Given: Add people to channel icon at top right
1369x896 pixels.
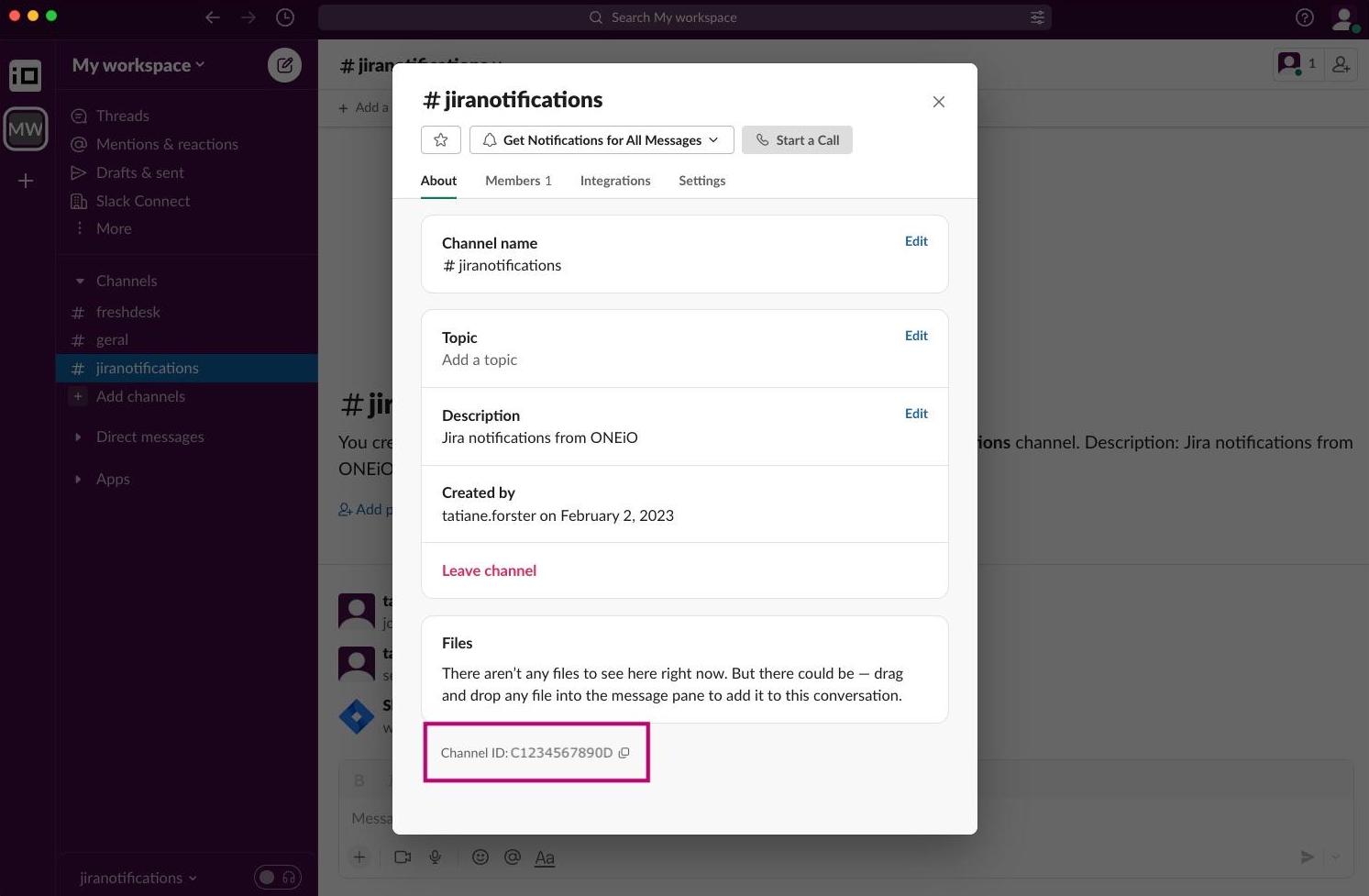Looking at the screenshot, I should (1341, 64).
